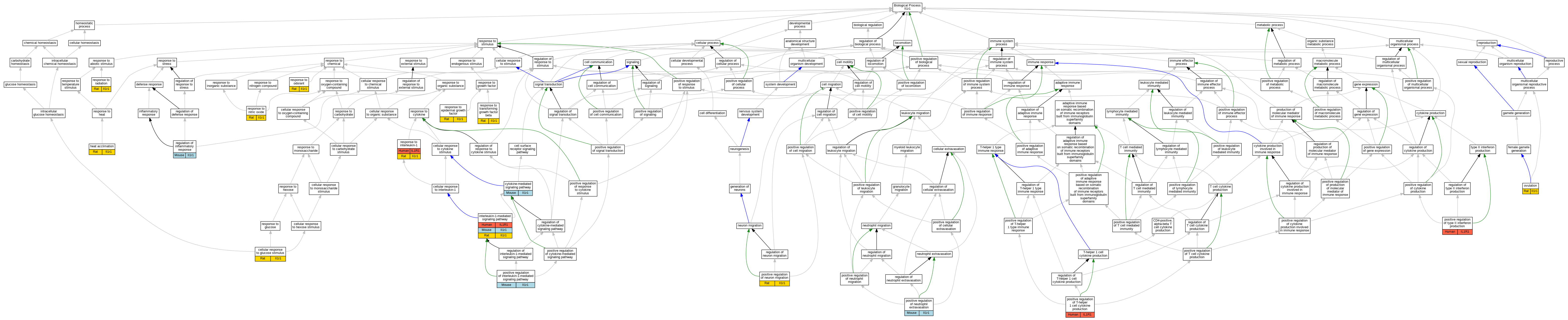The width and height of the screenshot is (1568, 320).
Task: Select the 'cell communication' node
Action: tap(598, 62)
